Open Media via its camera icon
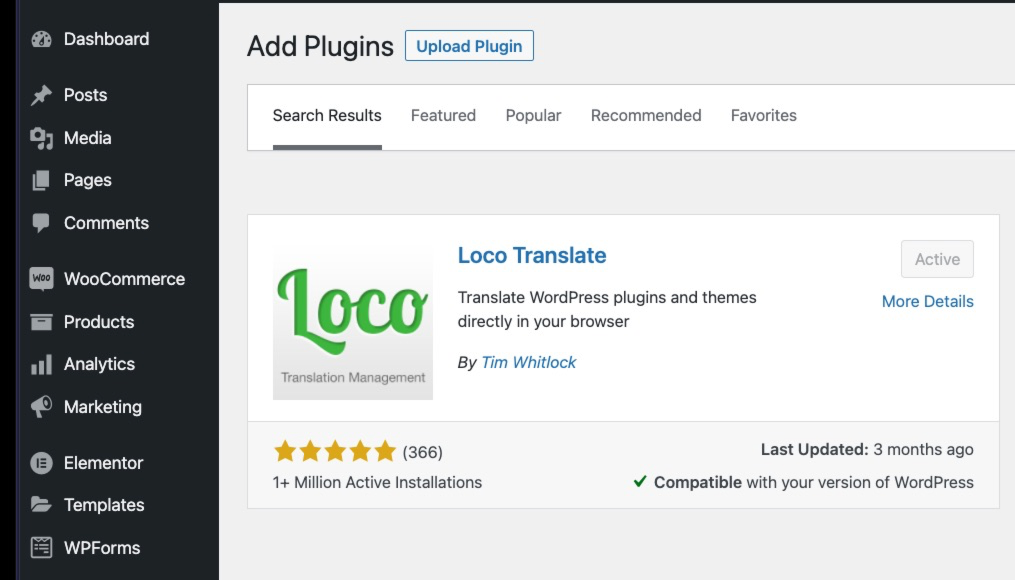The image size is (1015, 580). (x=41, y=138)
